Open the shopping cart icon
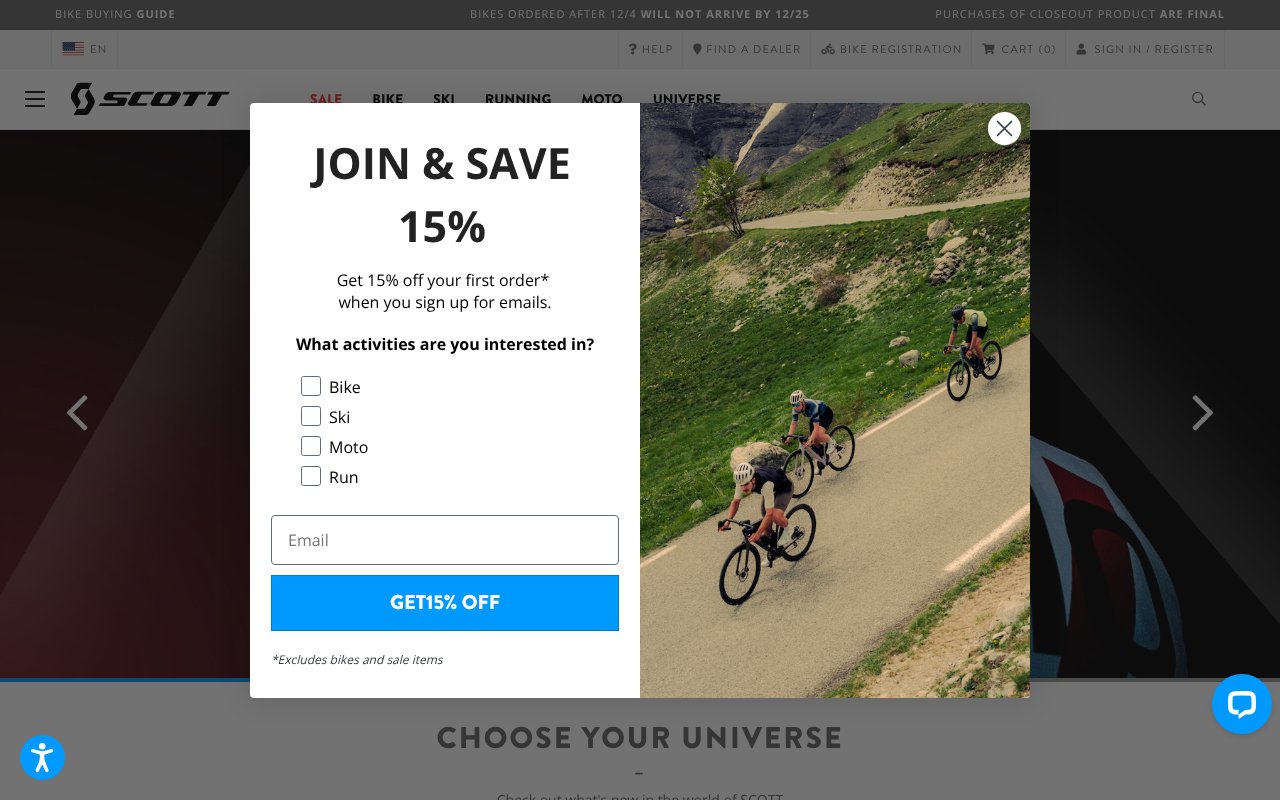This screenshot has height=800, width=1280. (988, 49)
